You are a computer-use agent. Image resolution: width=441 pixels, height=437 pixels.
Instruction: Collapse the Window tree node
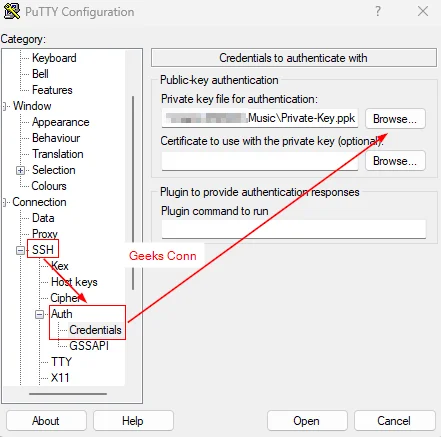[x=5, y=106]
